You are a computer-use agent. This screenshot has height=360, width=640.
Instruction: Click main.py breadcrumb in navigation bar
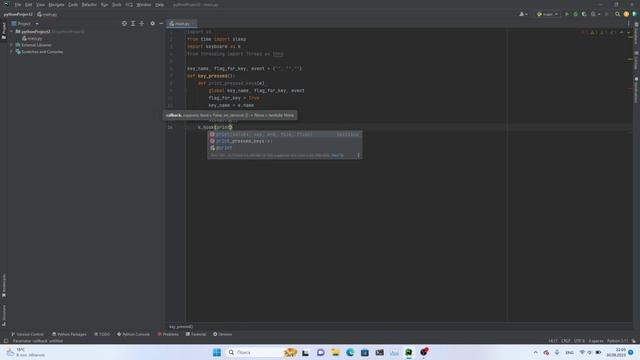[47, 14]
